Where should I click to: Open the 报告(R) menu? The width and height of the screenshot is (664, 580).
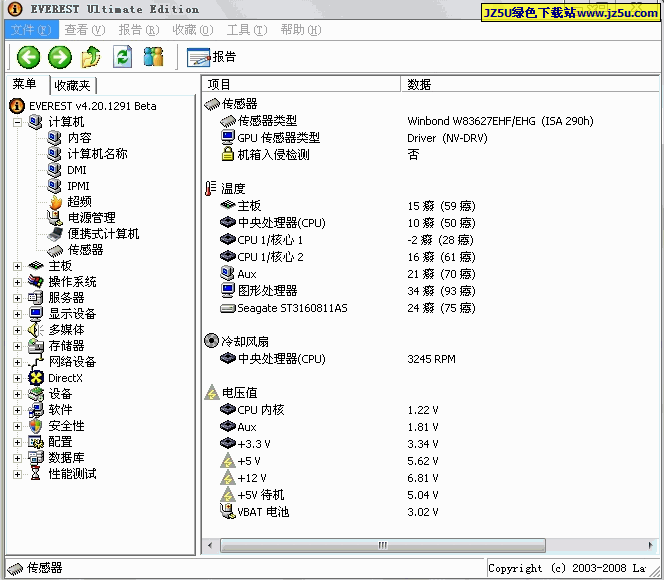(139, 30)
